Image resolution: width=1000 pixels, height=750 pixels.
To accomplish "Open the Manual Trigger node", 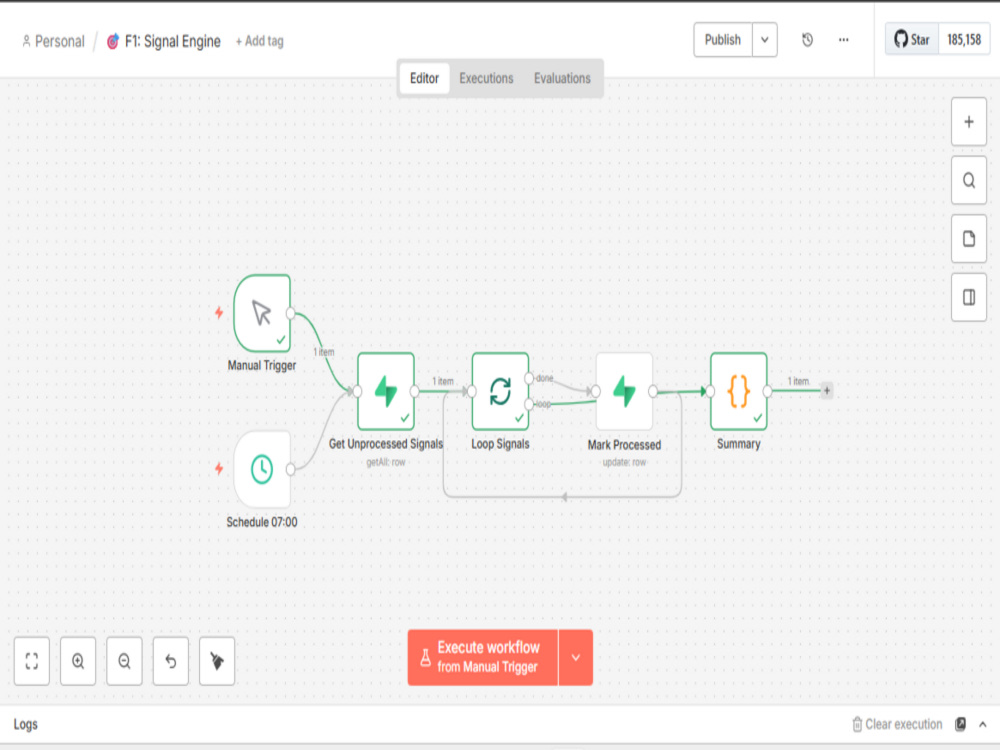I will 262,313.
